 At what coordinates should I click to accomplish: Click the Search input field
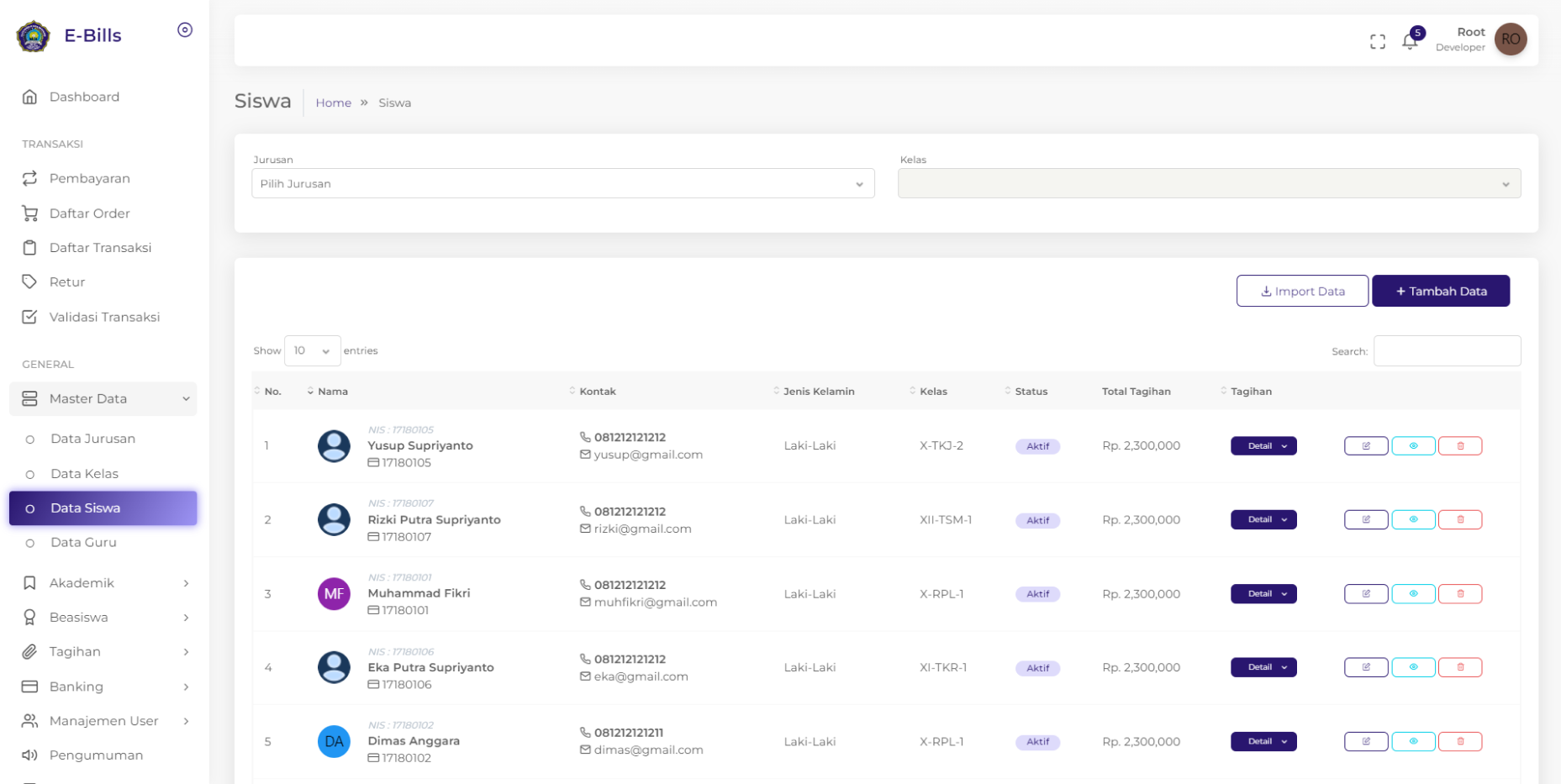(1446, 351)
